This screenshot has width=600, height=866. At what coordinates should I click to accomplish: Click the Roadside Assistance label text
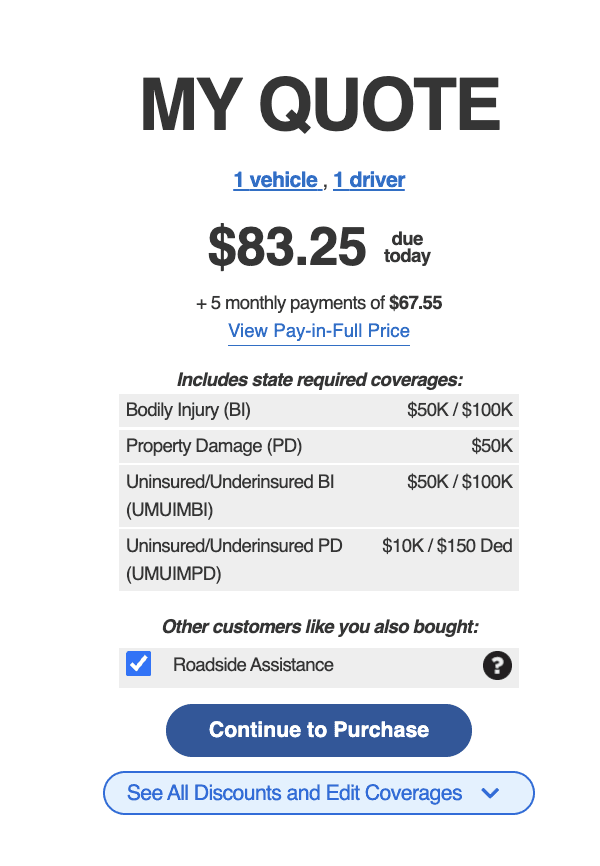[x=253, y=665]
